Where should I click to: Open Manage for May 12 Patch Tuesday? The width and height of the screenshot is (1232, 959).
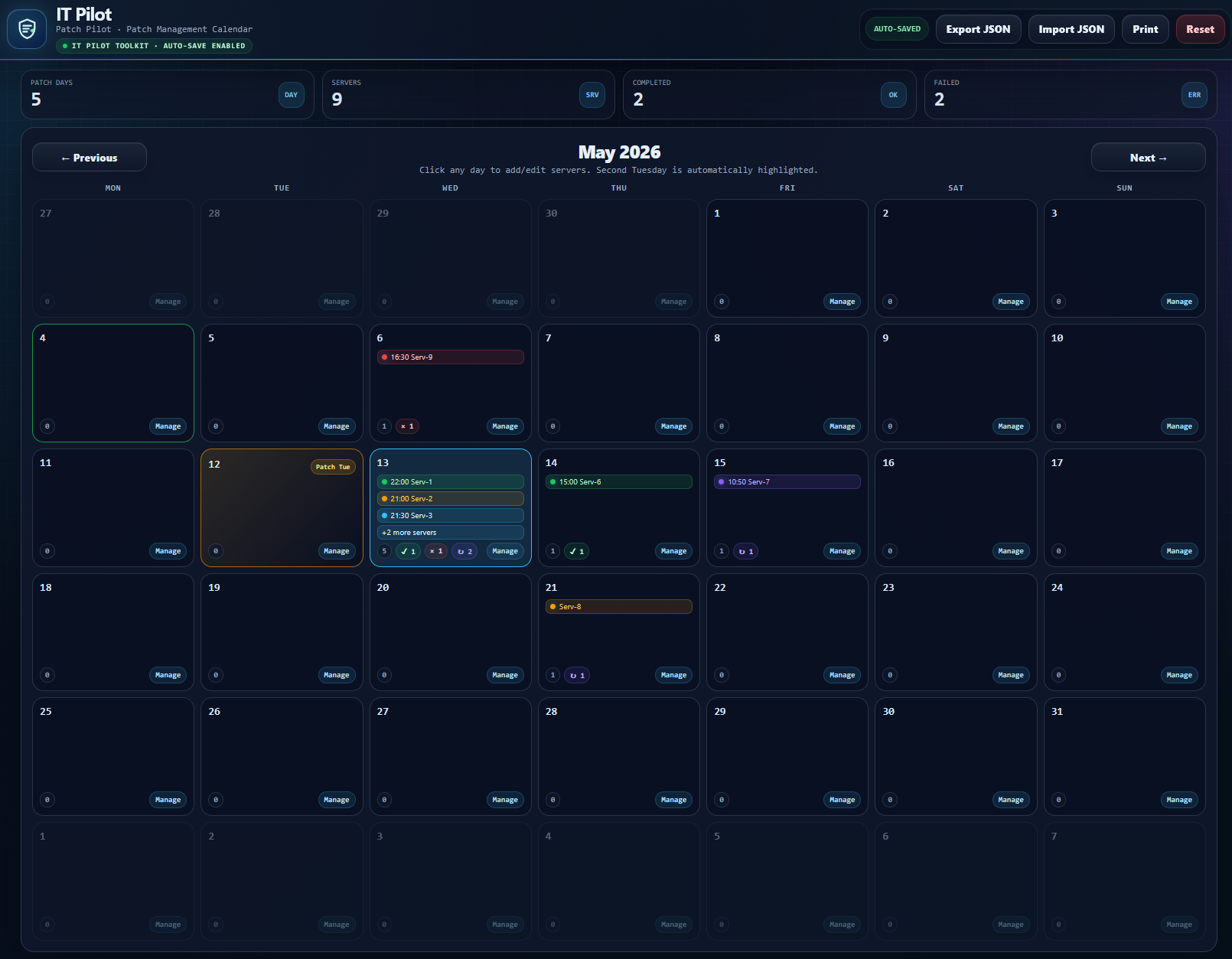pyautogui.click(x=337, y=551)
